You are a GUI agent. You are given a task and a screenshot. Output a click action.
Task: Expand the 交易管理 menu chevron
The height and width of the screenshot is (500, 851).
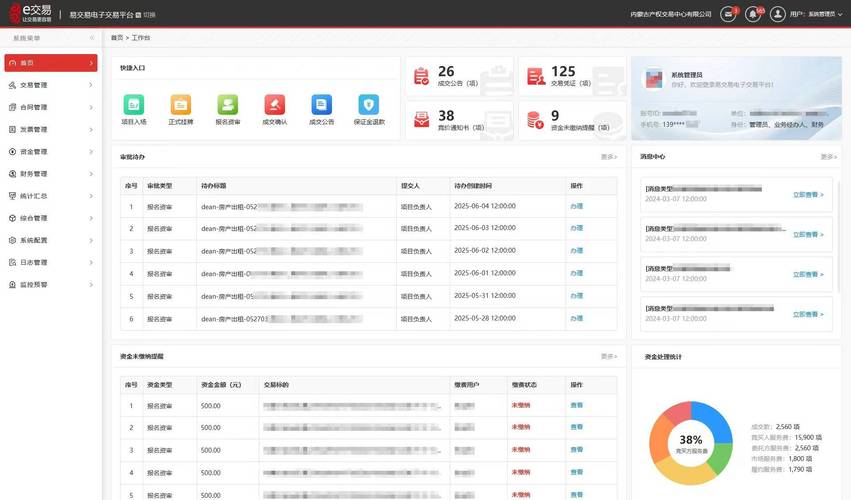point(91,85)
